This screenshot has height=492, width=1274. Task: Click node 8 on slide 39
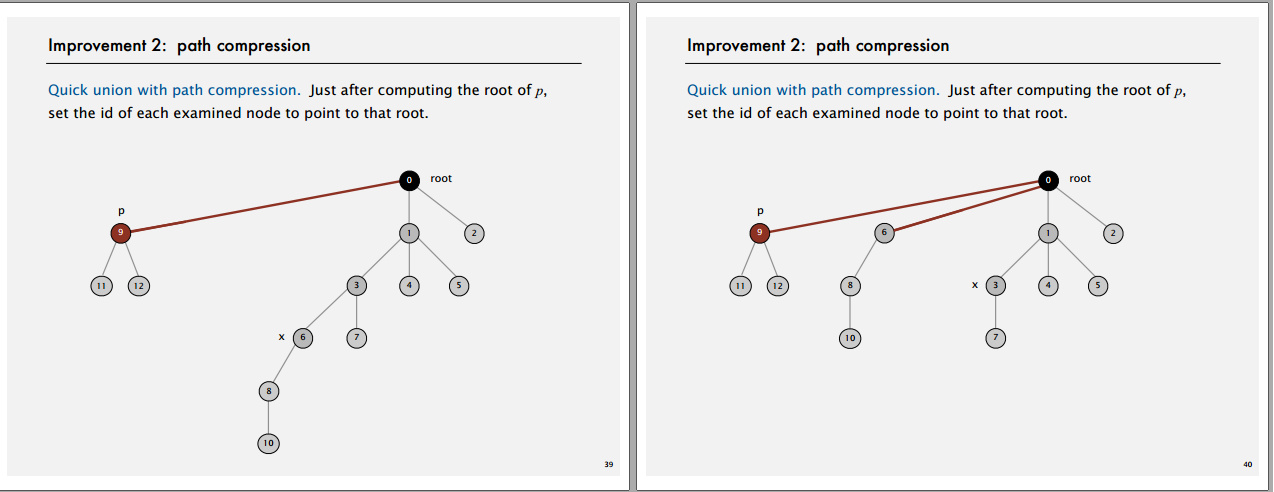pyautogui.click(x=267, y=391)
